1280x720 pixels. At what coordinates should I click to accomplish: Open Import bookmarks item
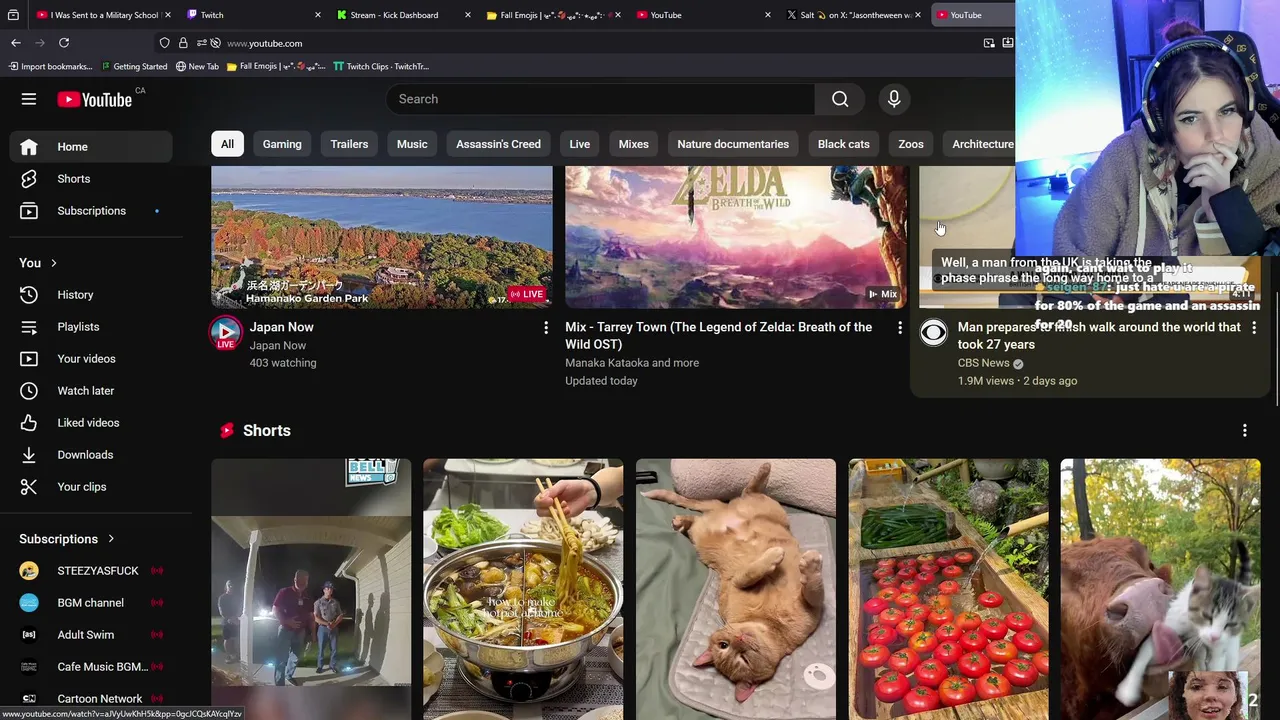(50, 66)
